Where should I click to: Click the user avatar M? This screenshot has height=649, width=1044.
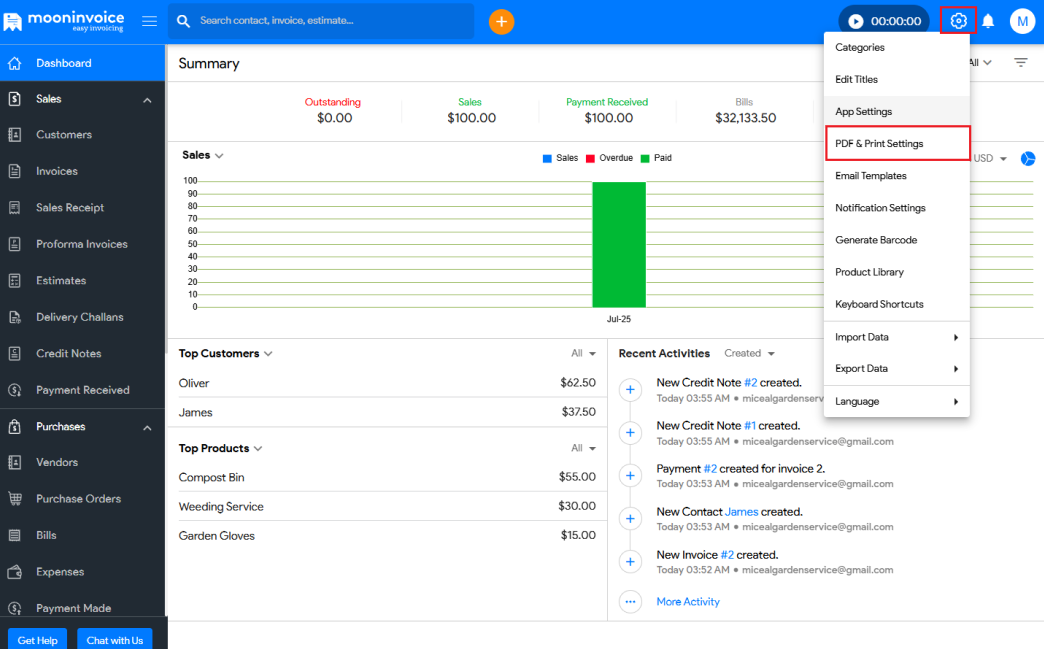tap(1021, 21)
